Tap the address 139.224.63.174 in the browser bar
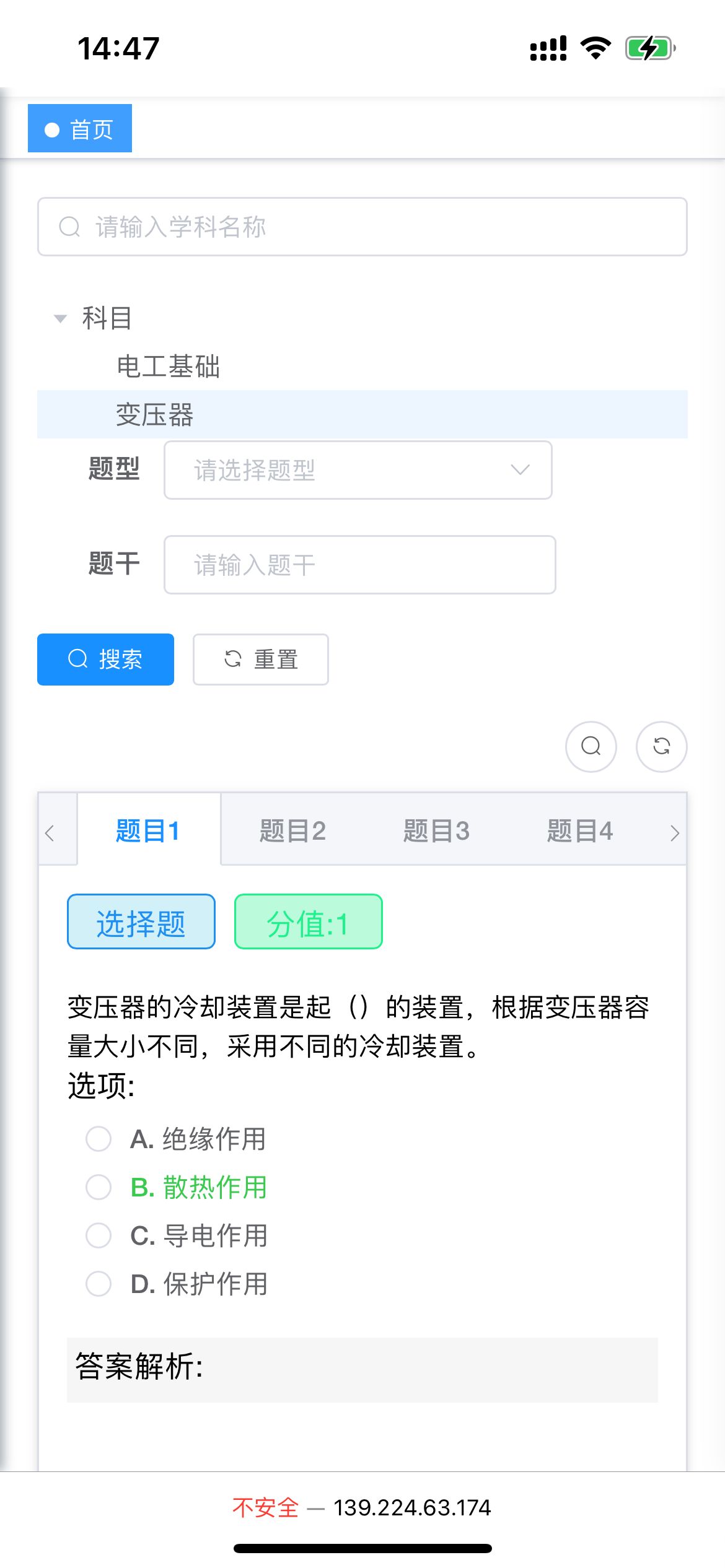This screenshot has height=1568, width=725. click(411, 1507)
